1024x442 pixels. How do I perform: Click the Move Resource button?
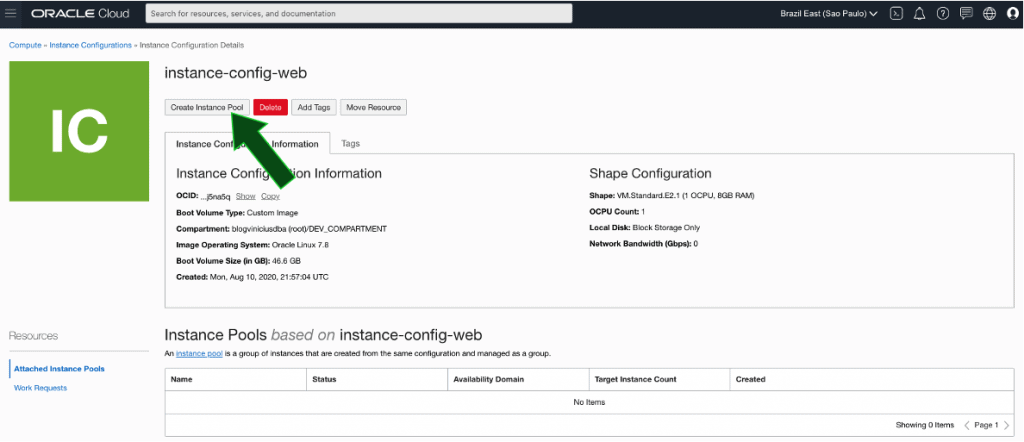pos(374,107)
